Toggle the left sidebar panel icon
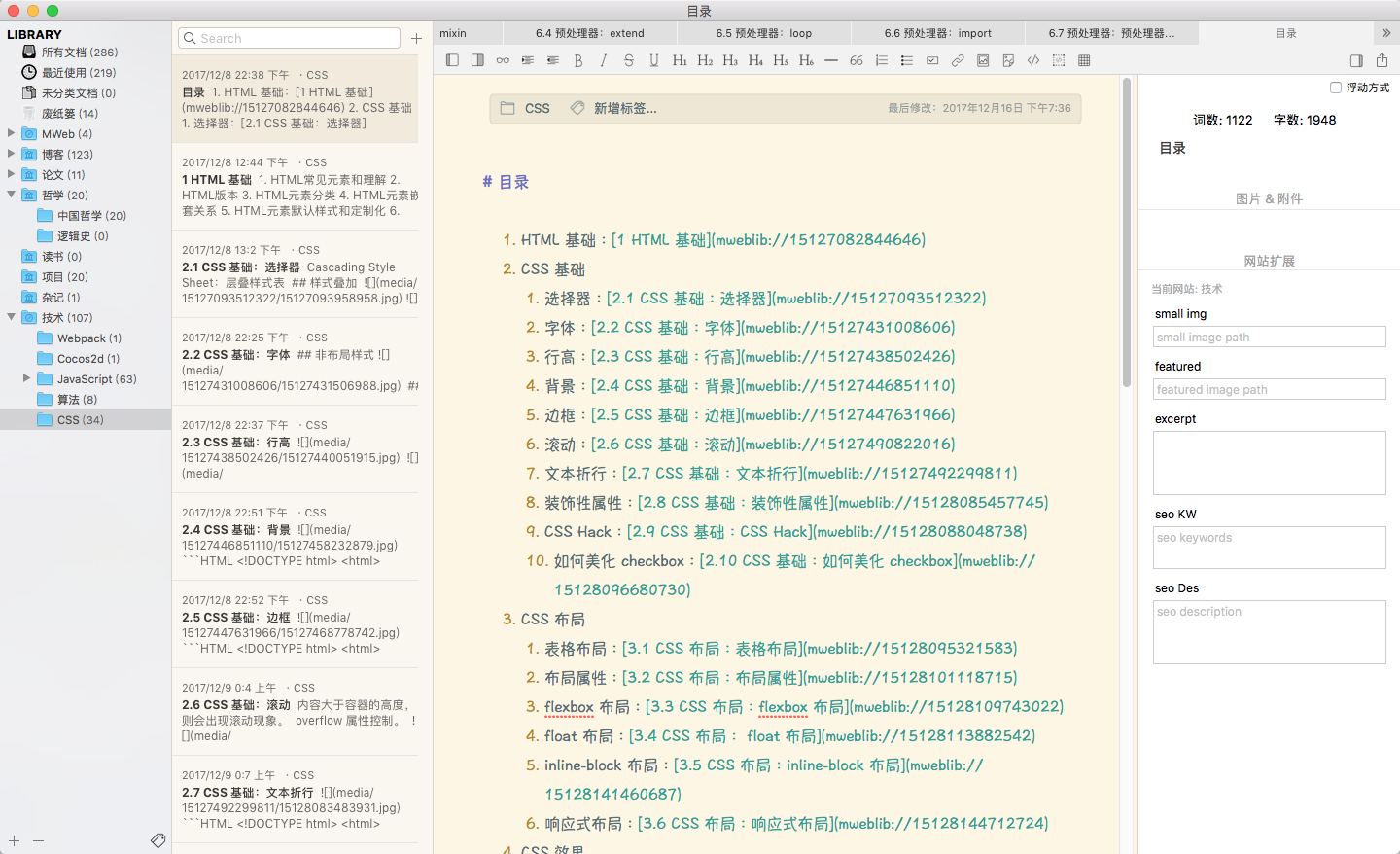Screen dimensions: 1400x854 452,60
